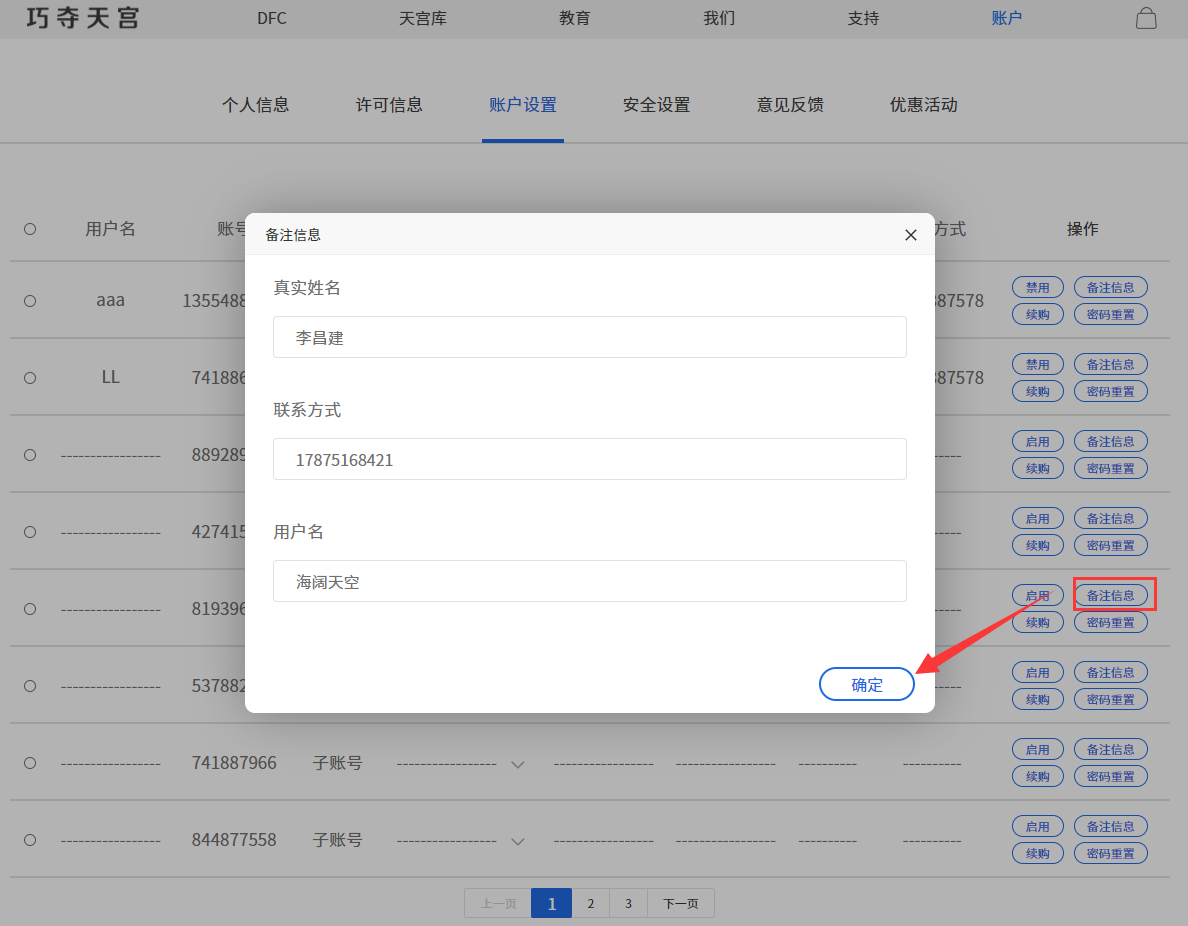Open the 天宫库 navigation item
The image size is (1188, 926).
pos(422,18)
